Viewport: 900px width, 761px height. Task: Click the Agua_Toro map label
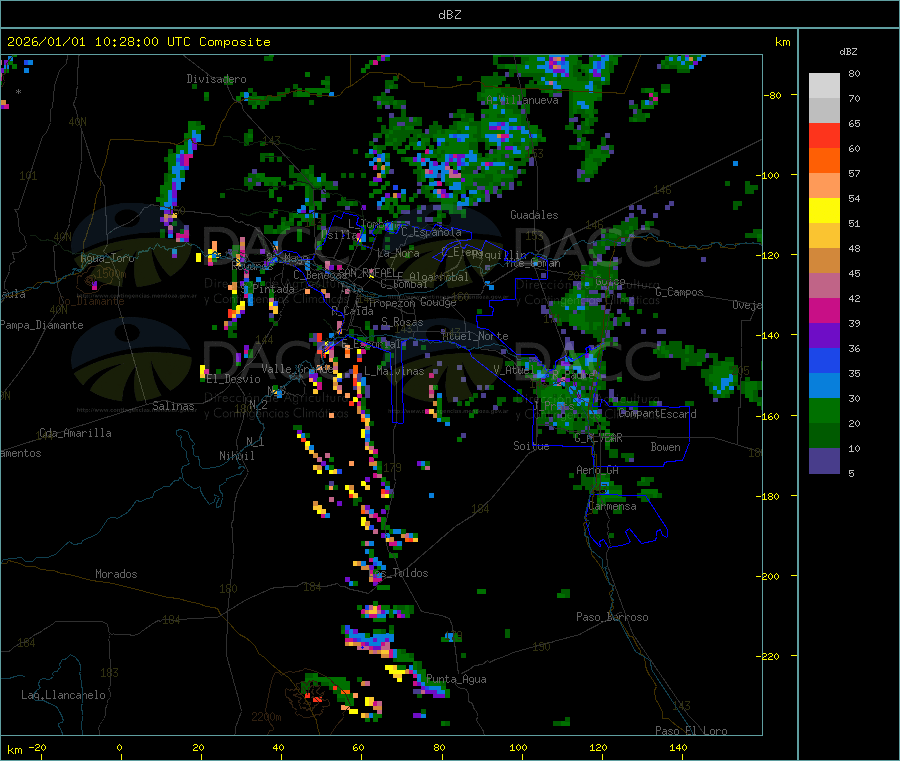coord(107,258)
